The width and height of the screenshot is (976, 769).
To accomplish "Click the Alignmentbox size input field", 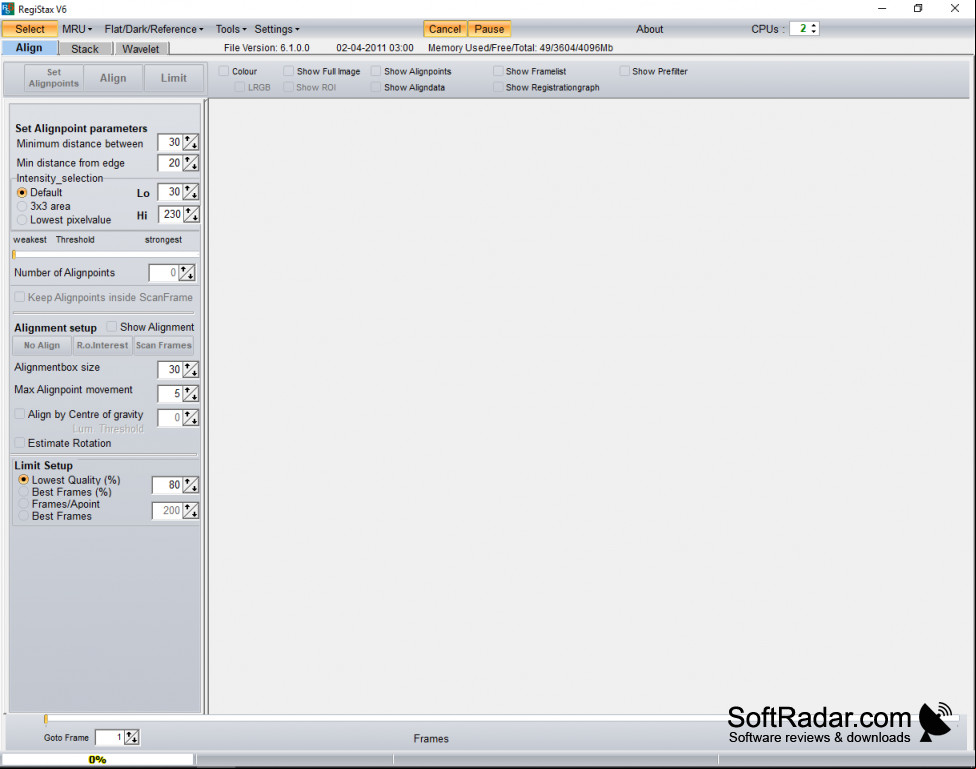I will (x=170, y=370).
